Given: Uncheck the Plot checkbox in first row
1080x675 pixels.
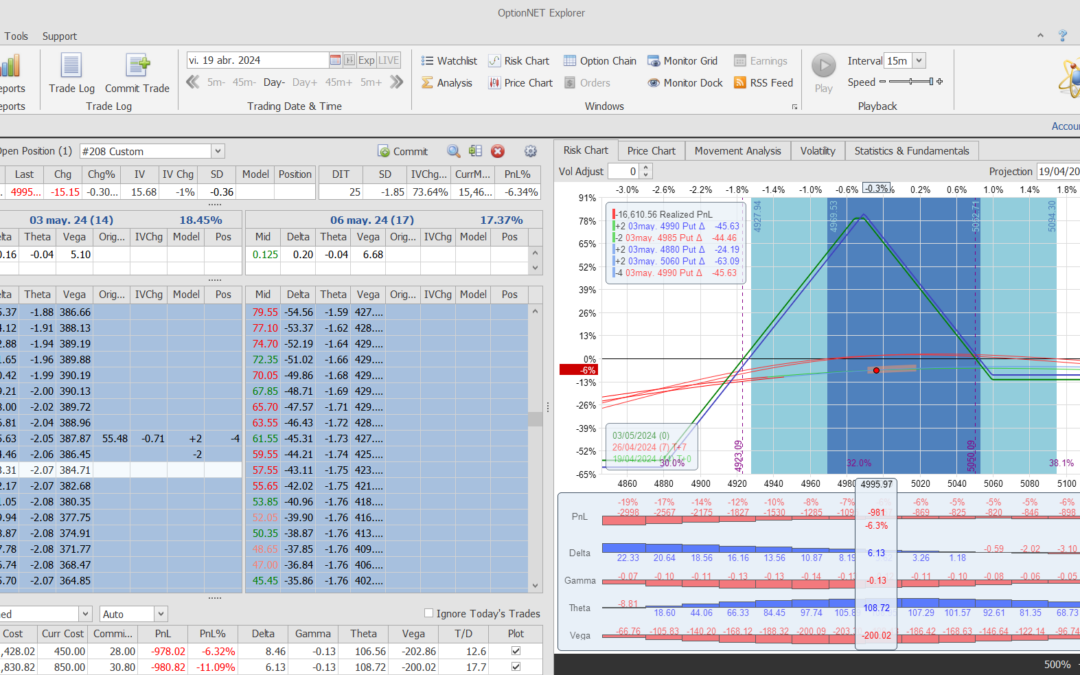Looking at the screenshot, I should coord(515,652).
